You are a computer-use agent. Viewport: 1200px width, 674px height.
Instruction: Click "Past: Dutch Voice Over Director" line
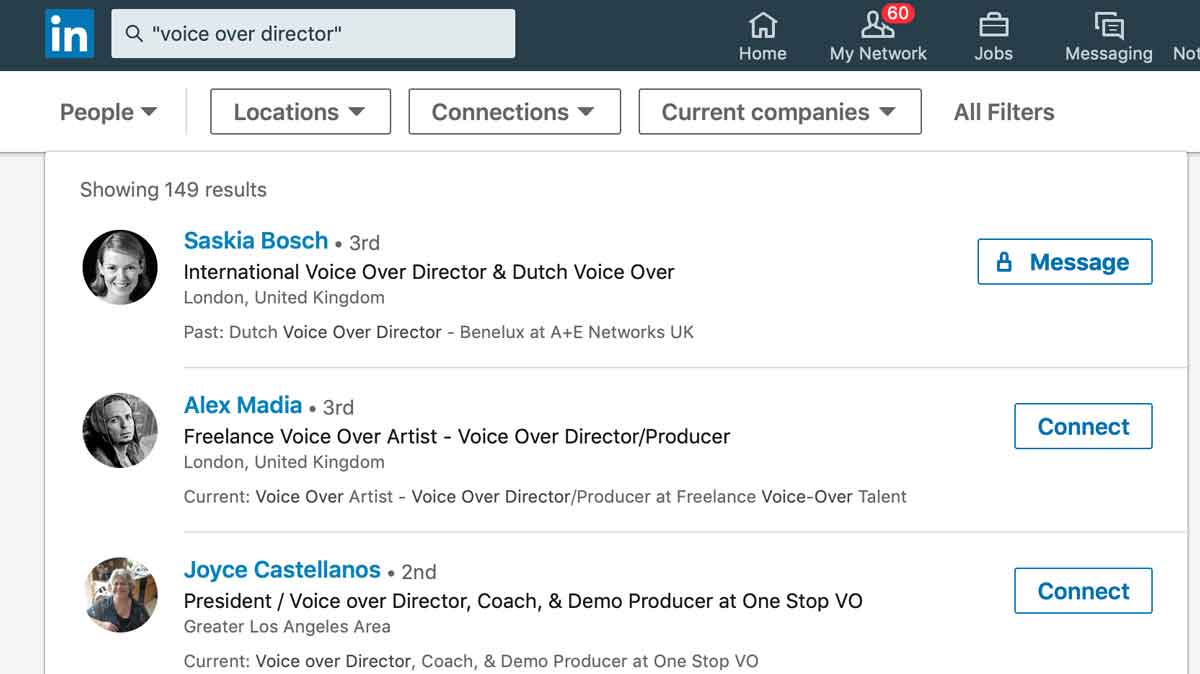439,332
